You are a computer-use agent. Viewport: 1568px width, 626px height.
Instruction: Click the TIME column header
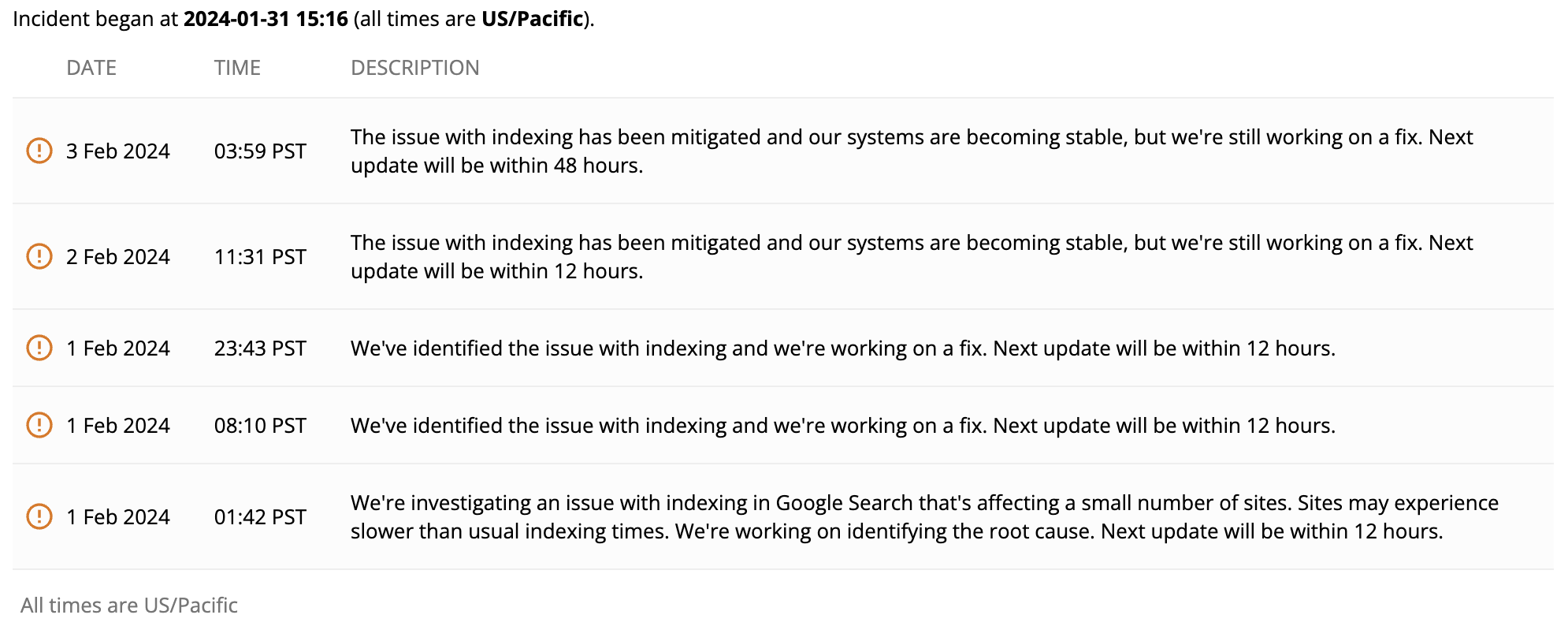(237, 68)
